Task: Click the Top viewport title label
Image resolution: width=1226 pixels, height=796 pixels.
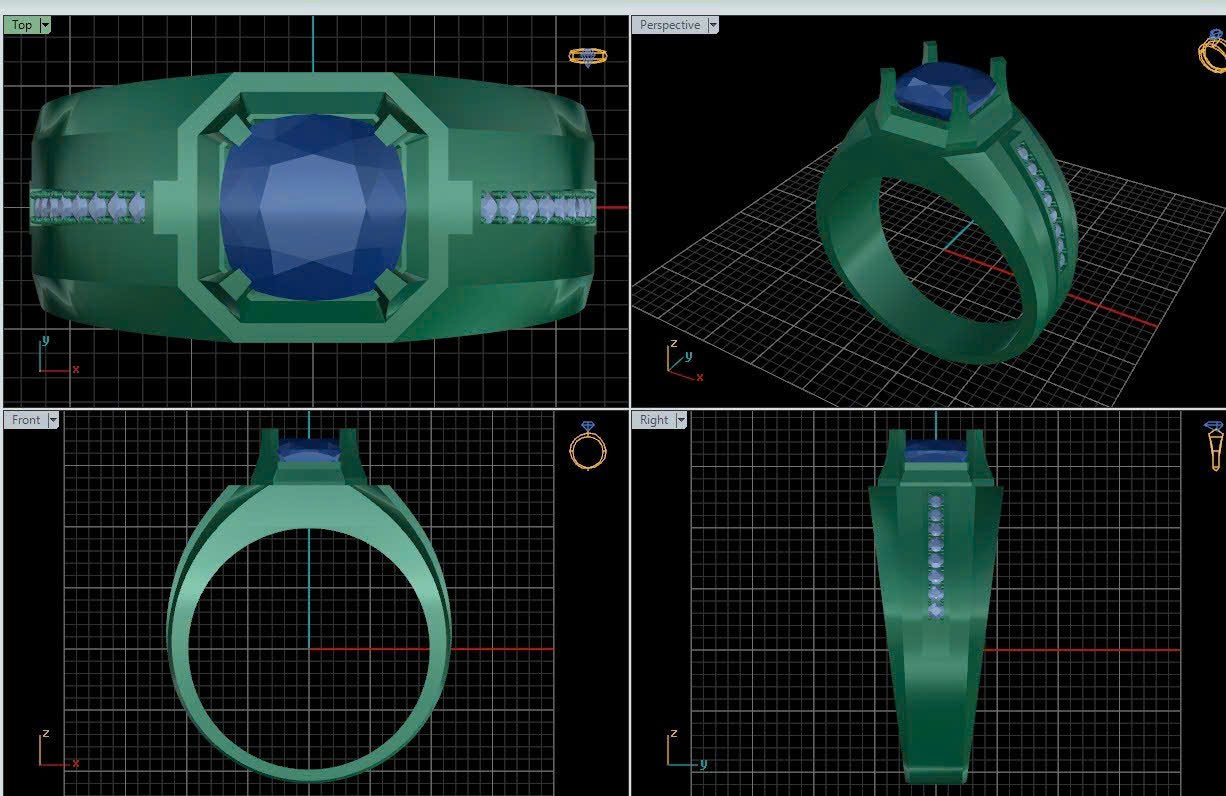Action: (22, 25)
